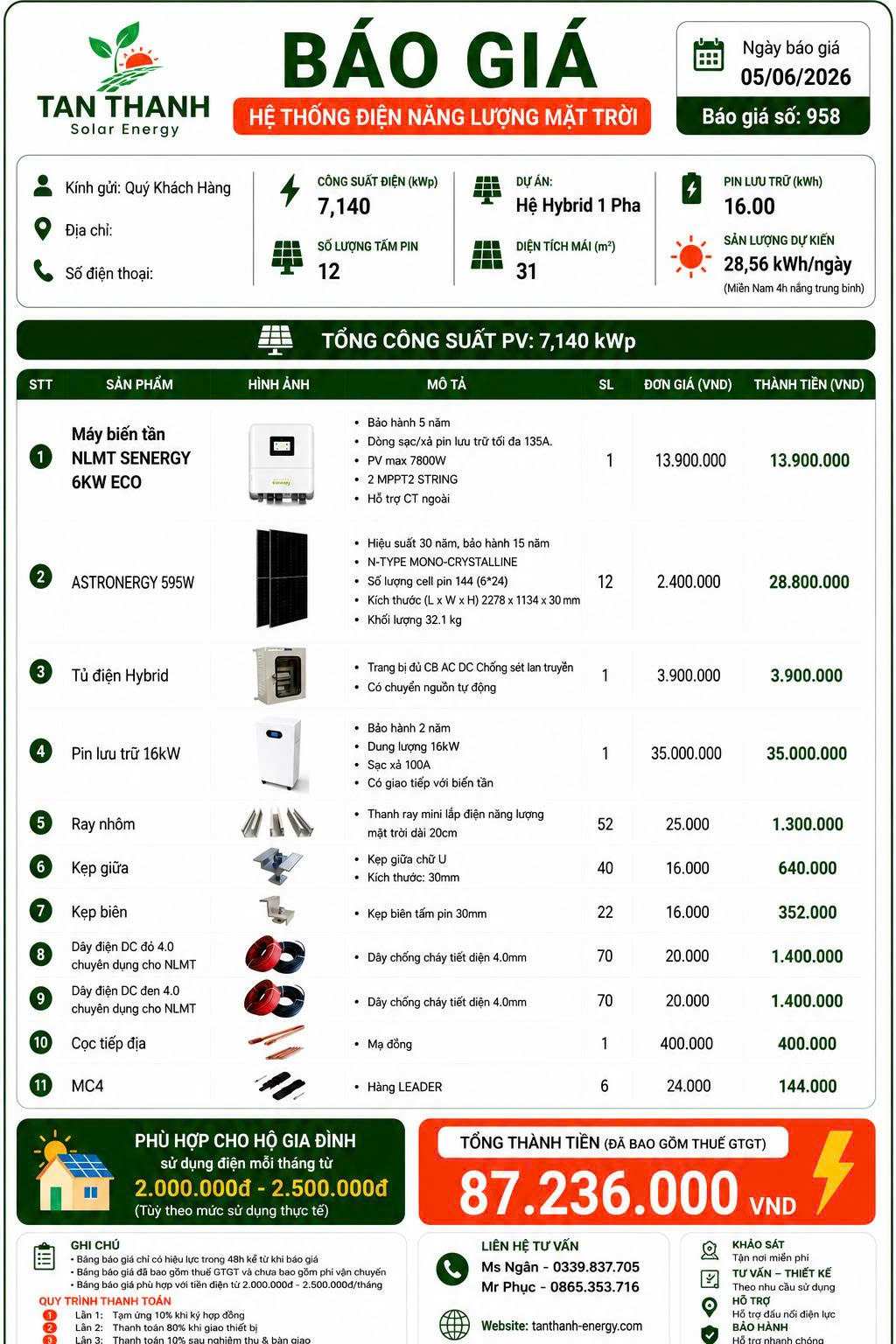The width and height of the screenshot is (896, 1344).
Task: Click the 16kW storage battery image
Action: coord(280,753)
